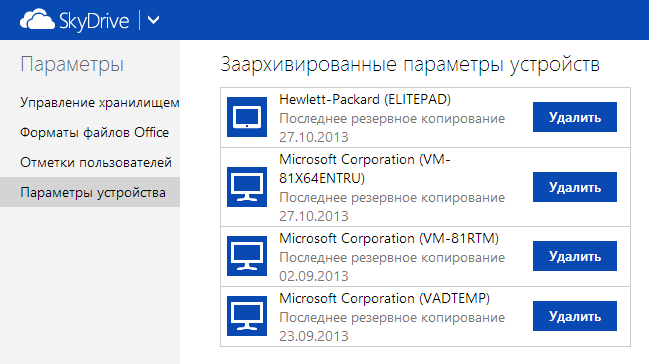This screenshot has width=649, height=364.
Task: Click the SkyDrive cloud logo icon
Action: pos(37,19)
